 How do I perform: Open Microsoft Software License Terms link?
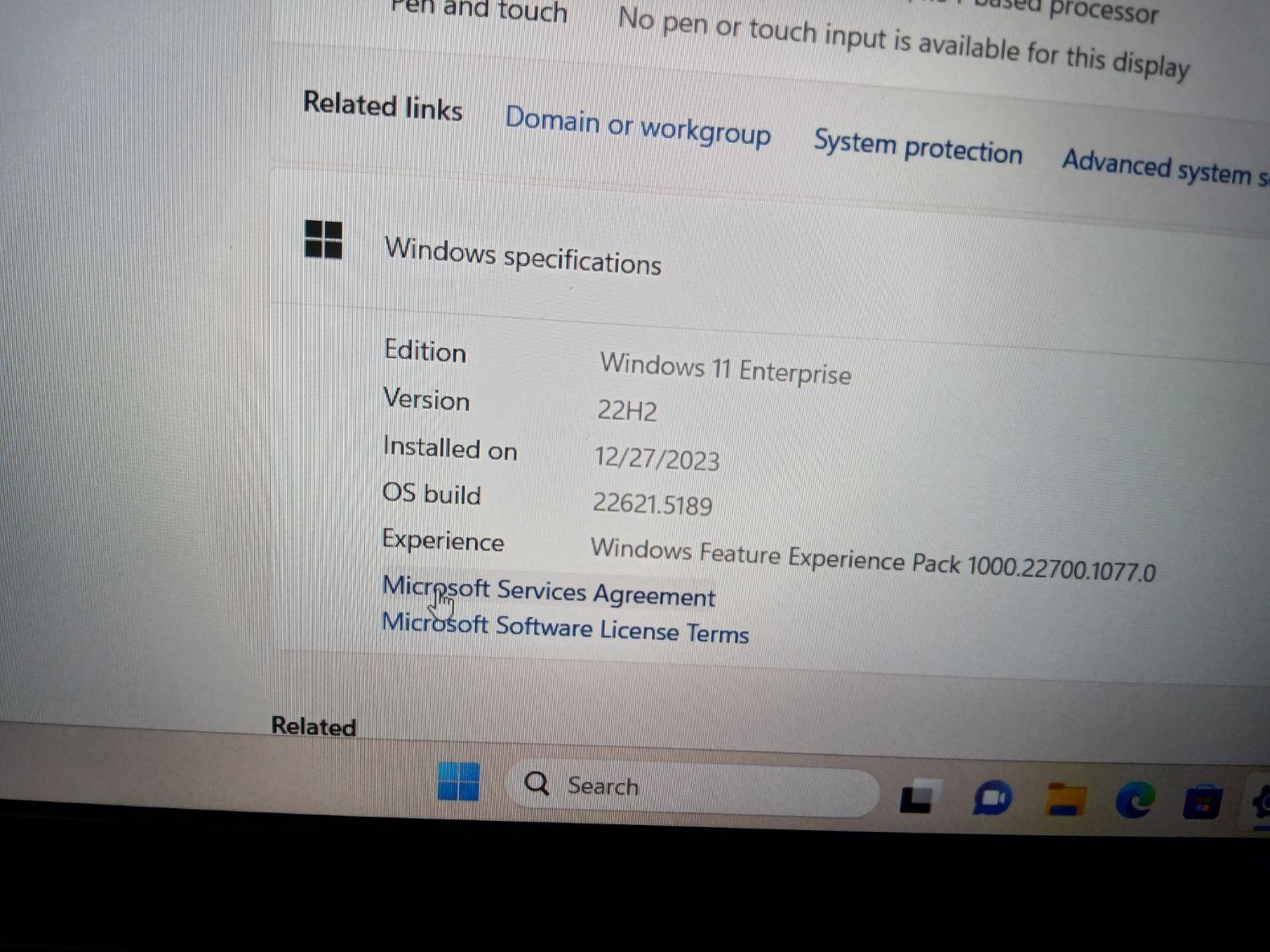(566, 628)
